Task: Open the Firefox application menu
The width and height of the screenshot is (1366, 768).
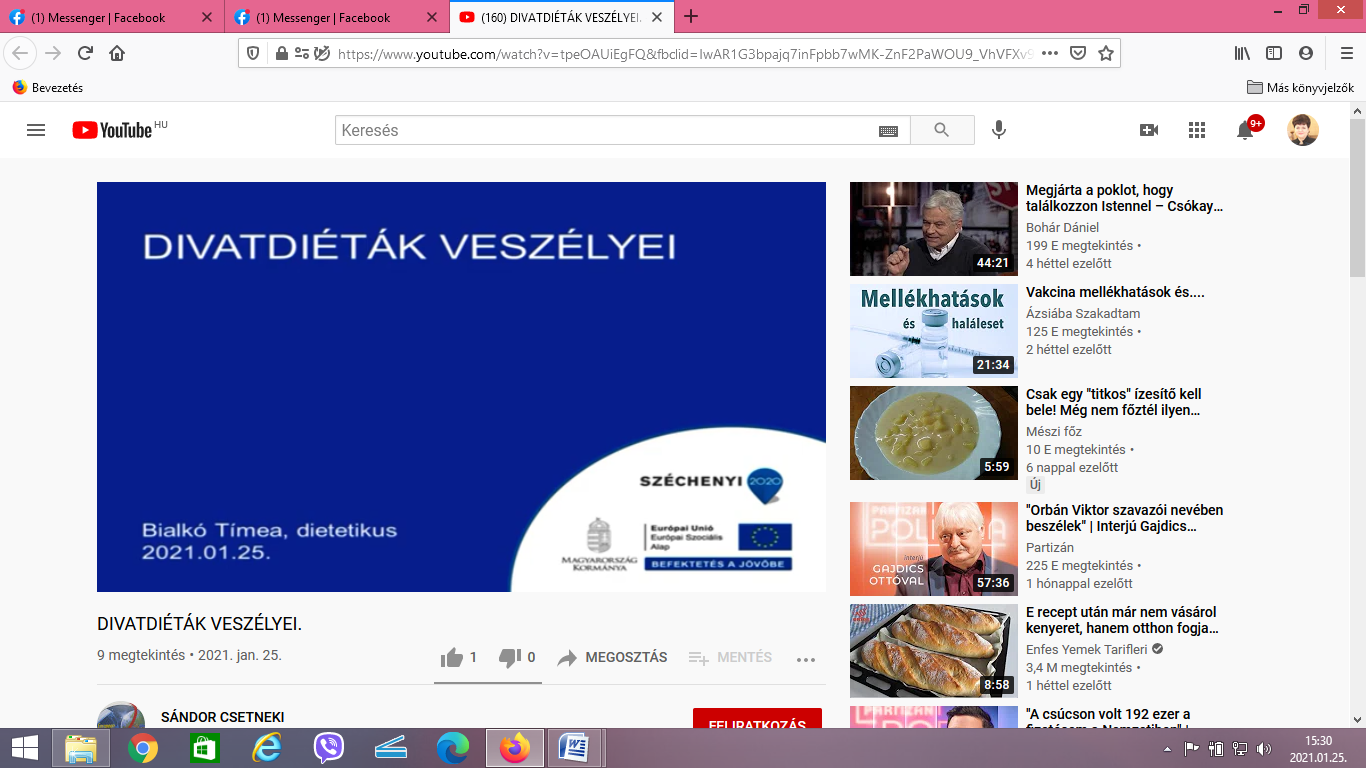Action: tap(1347, 53)
